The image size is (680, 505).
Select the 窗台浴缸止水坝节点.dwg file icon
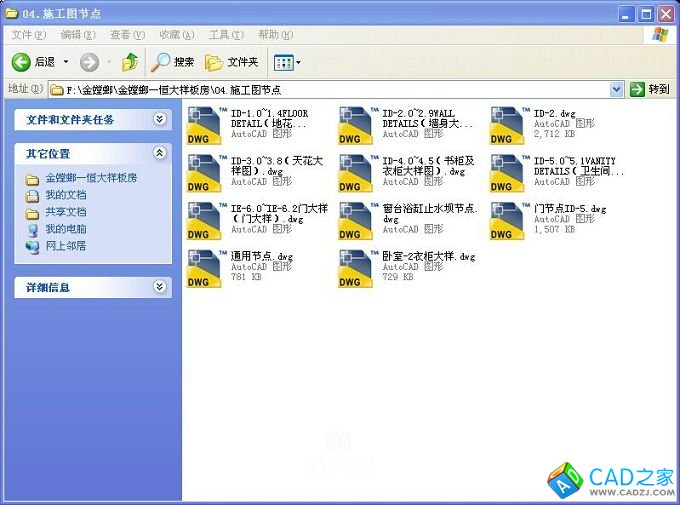(x=356, y=221)
